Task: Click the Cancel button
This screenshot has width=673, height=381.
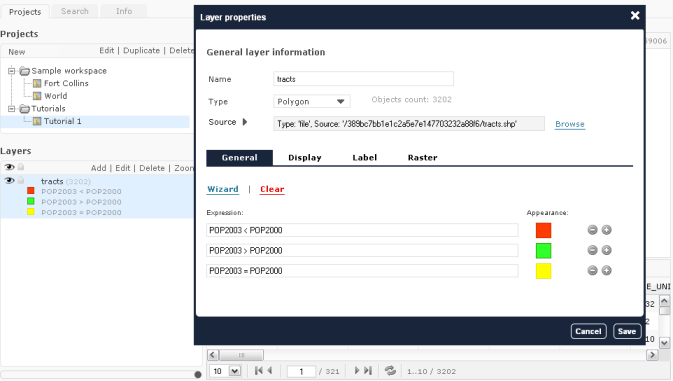Action: (588, 331)
